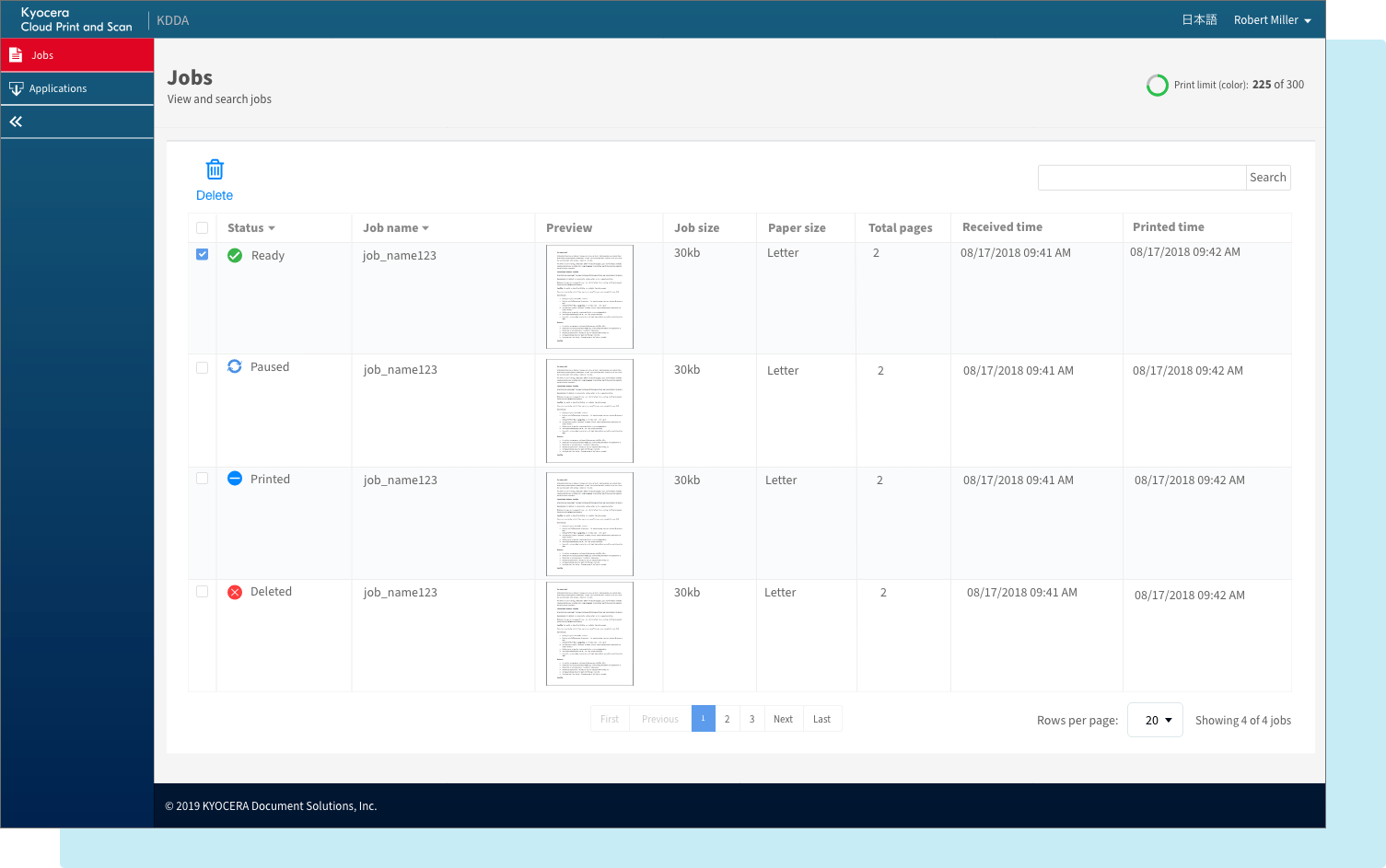Open the Jobs menu item
The width and height of the screenshot is (1386, 868).
pos(77,55)
